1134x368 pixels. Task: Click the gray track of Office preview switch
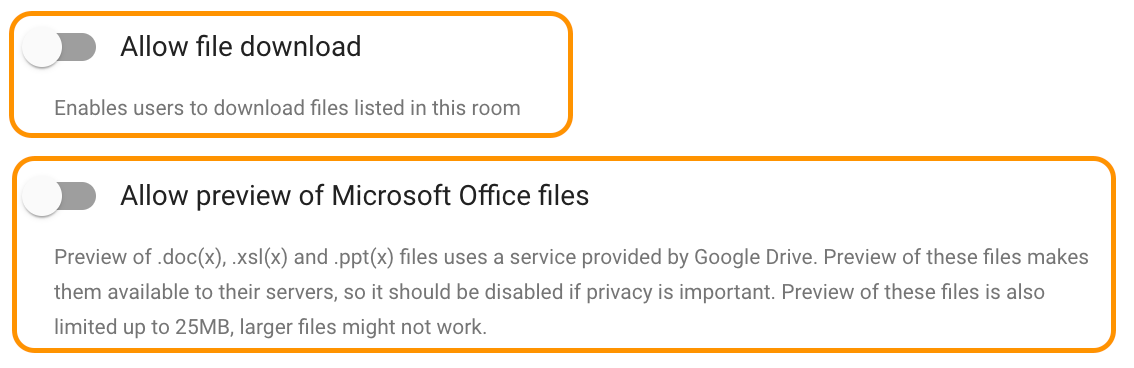pos(80,197)
